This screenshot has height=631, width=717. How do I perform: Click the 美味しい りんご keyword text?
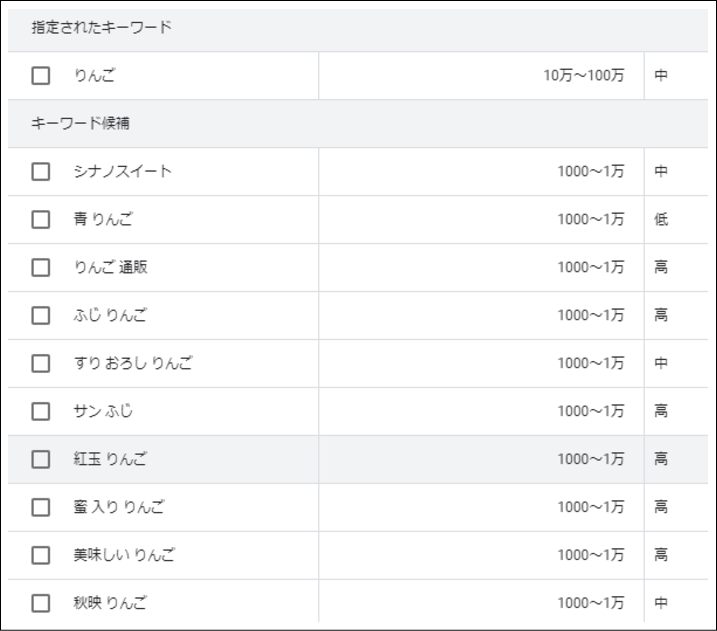[124, 555]
